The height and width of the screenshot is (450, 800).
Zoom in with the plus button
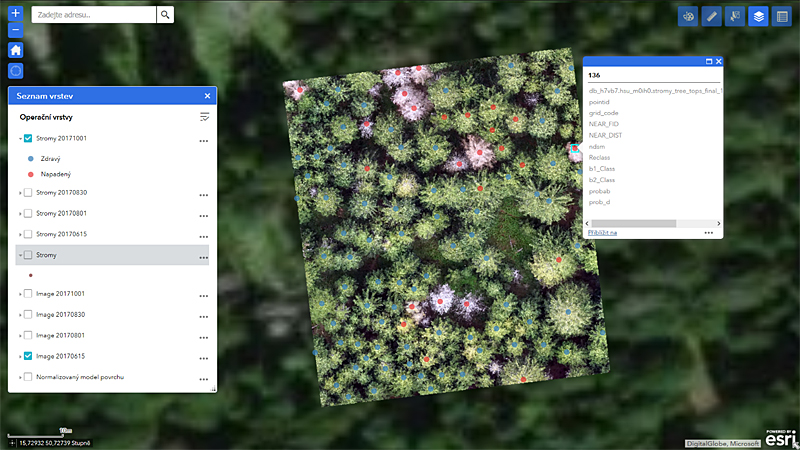tap(15, 14)
